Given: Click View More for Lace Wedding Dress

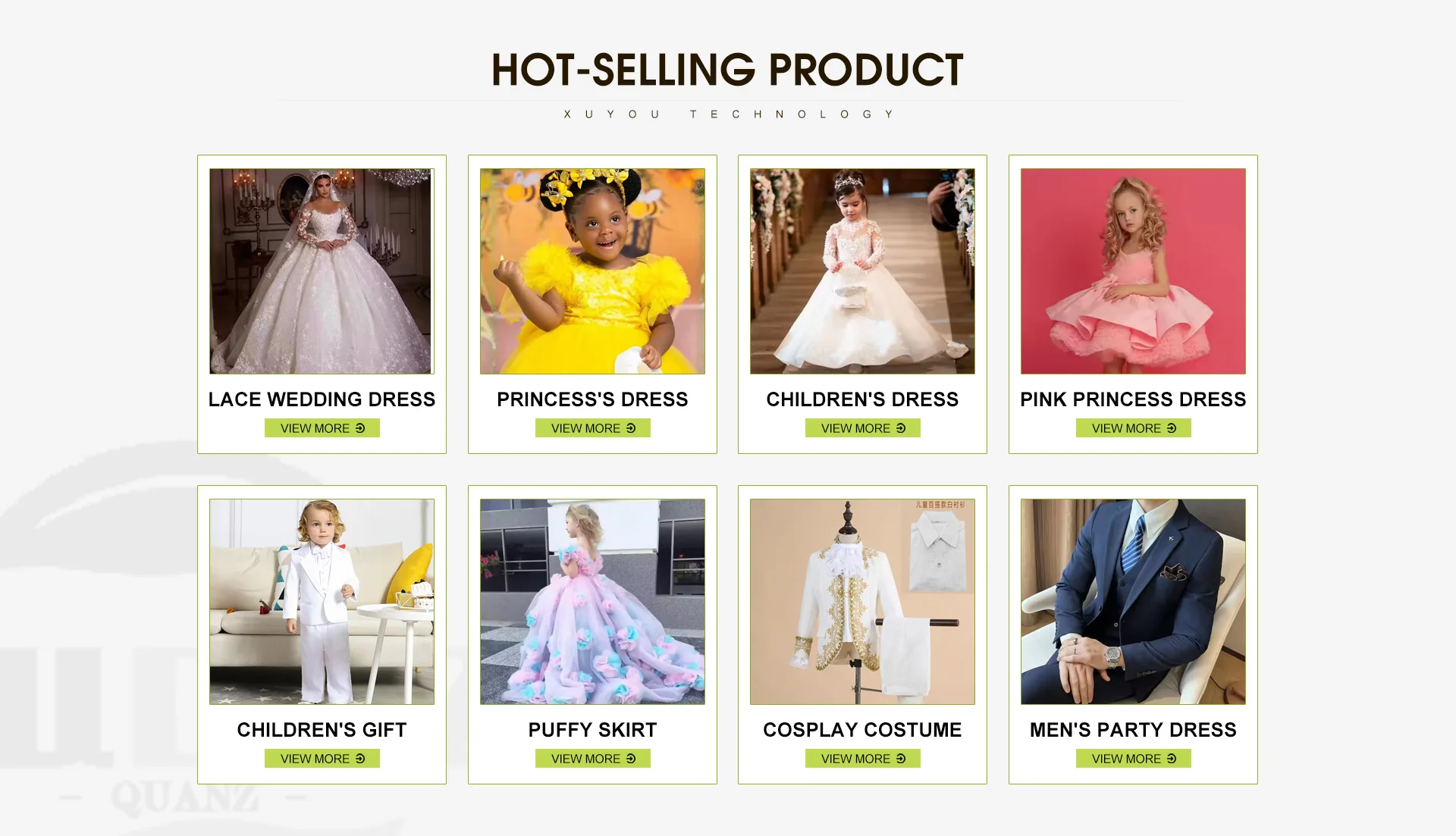Looking at the screenshot, I should (322, 428).
